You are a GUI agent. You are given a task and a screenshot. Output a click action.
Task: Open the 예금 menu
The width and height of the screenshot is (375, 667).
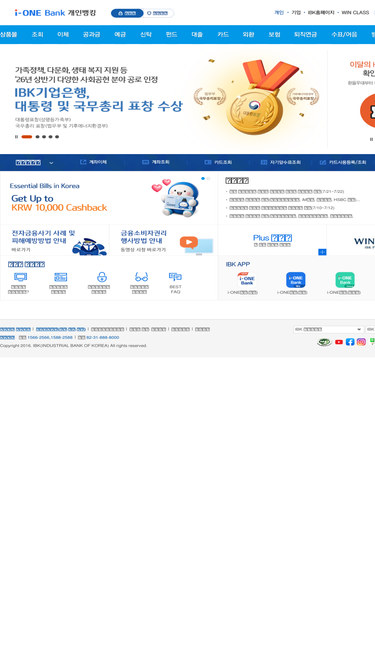coord(120,34)
